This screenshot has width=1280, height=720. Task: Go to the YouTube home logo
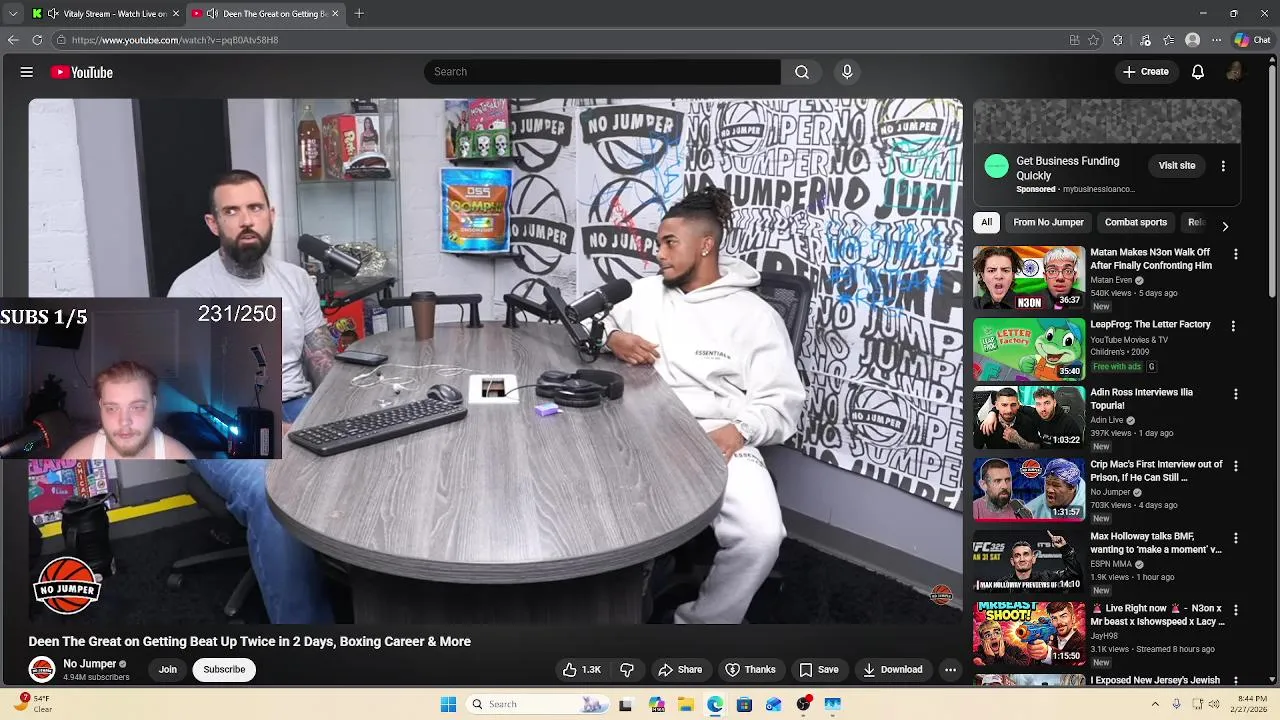[82, 72]
